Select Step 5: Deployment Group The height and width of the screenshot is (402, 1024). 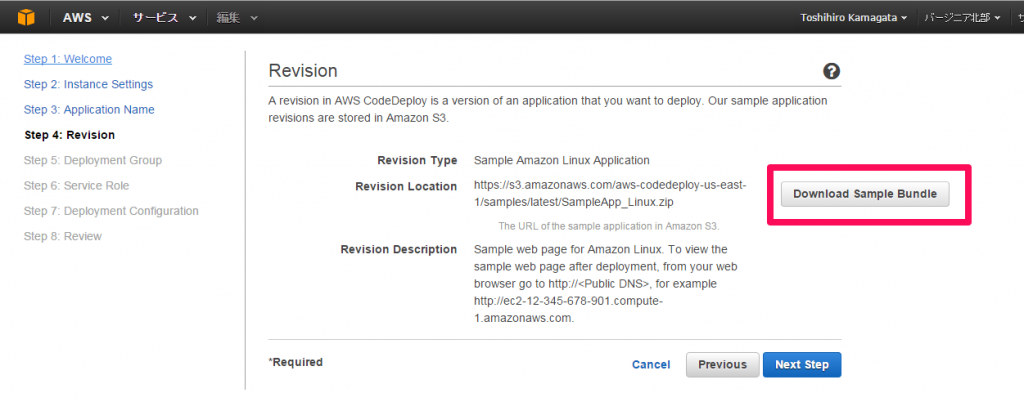click(93, 161)
